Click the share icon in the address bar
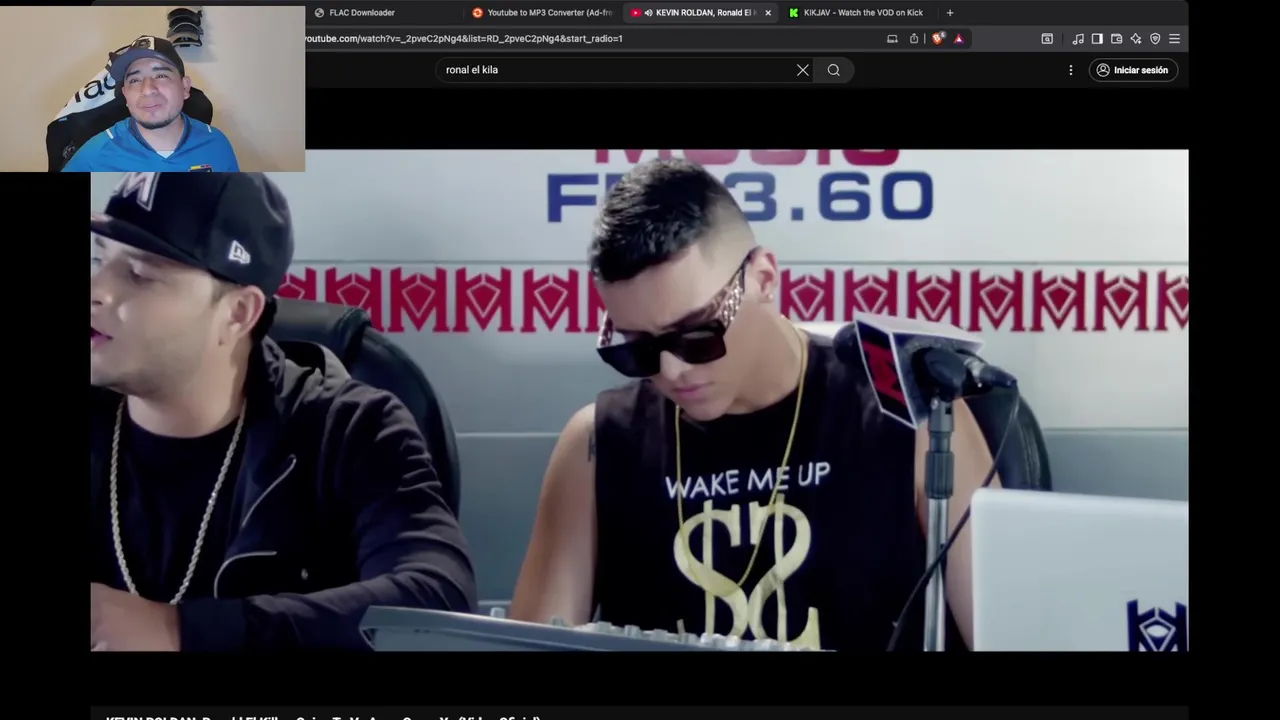This screenshot has width=1280, height=720. 914,39
